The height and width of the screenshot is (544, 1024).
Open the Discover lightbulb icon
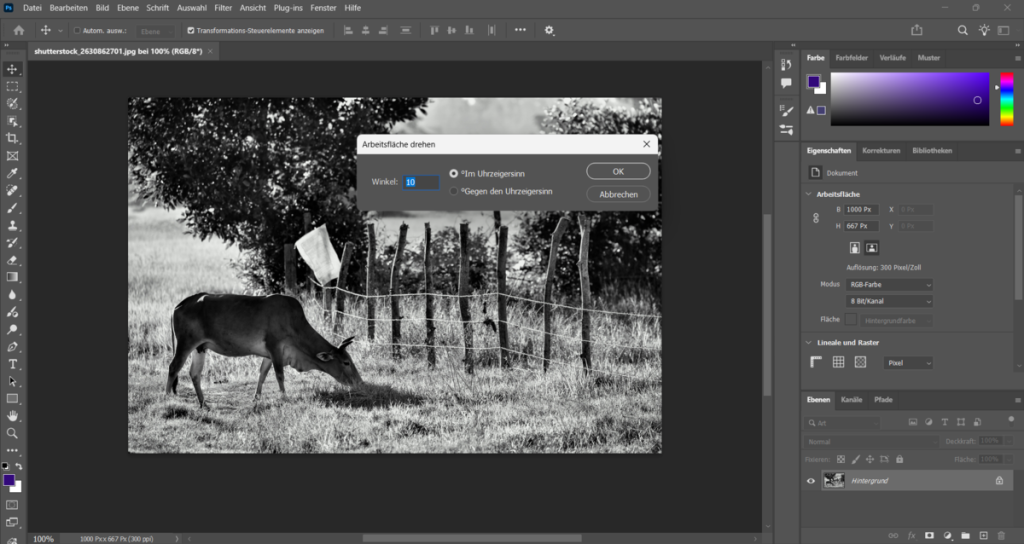984,30
